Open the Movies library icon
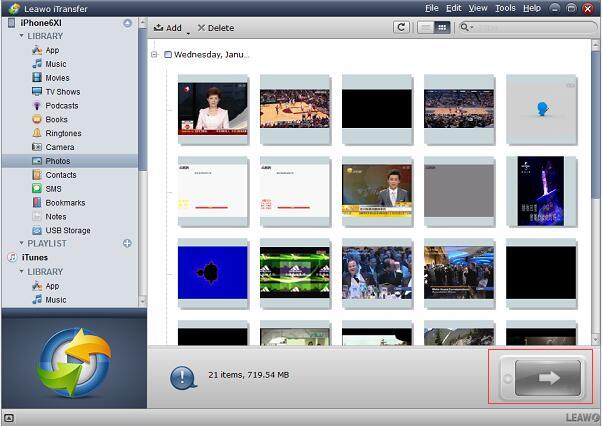Screen dimensions: 602x426 click(x=37, y=78)
